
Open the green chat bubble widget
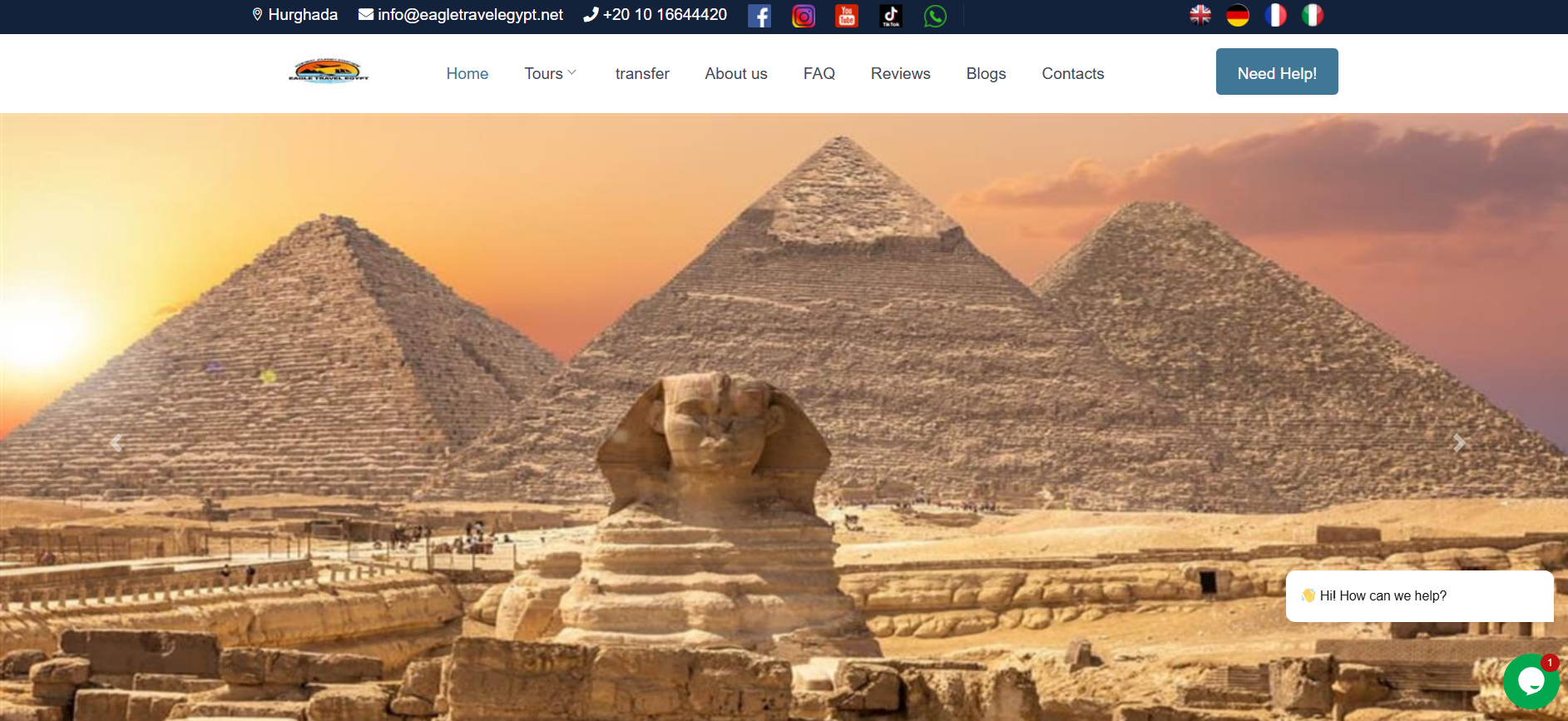[x=1531, y=681]
